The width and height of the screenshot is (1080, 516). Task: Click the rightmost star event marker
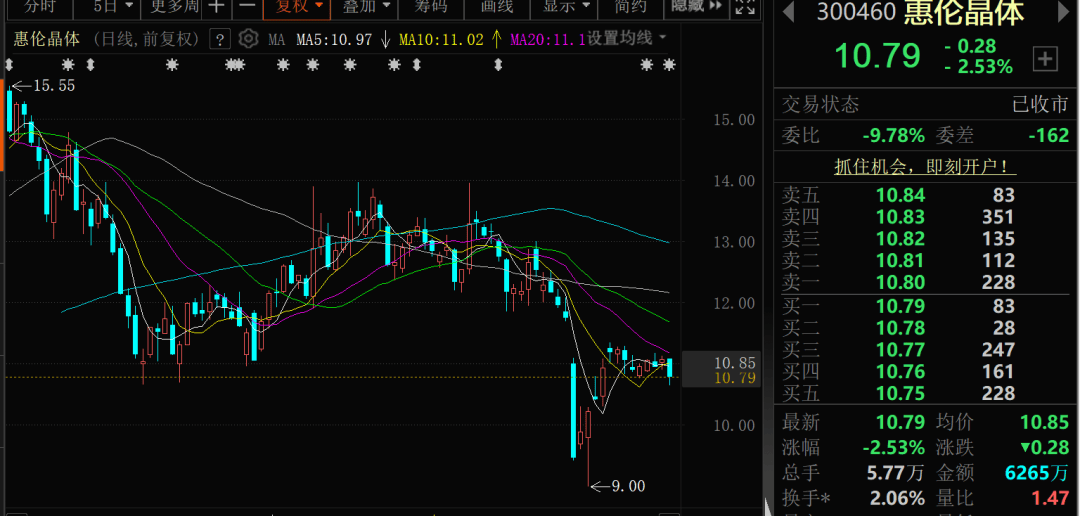coord(669,65)
